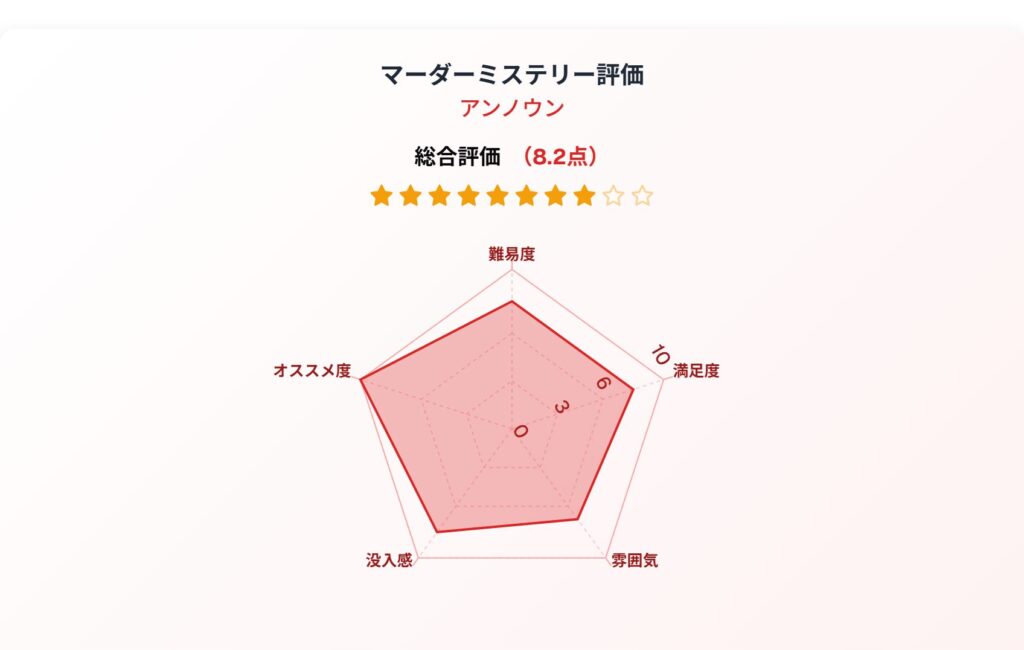
Task: Click the eighth filled star
Action: [x=584, y=195]
